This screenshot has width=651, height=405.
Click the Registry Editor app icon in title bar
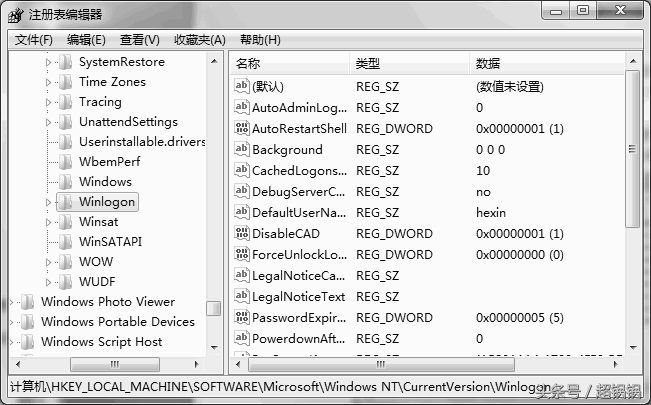click(x=16, y=15)
